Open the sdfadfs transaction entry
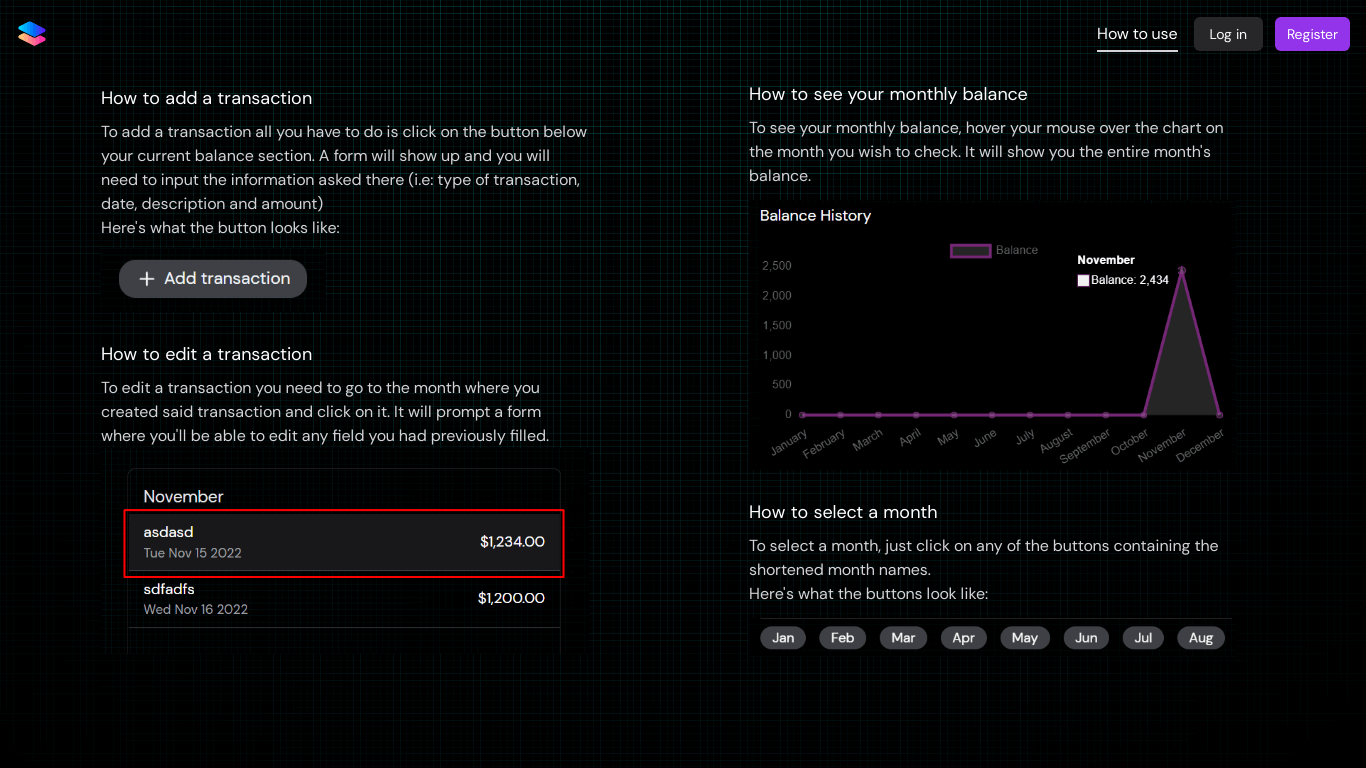 [x=344, y=598]
